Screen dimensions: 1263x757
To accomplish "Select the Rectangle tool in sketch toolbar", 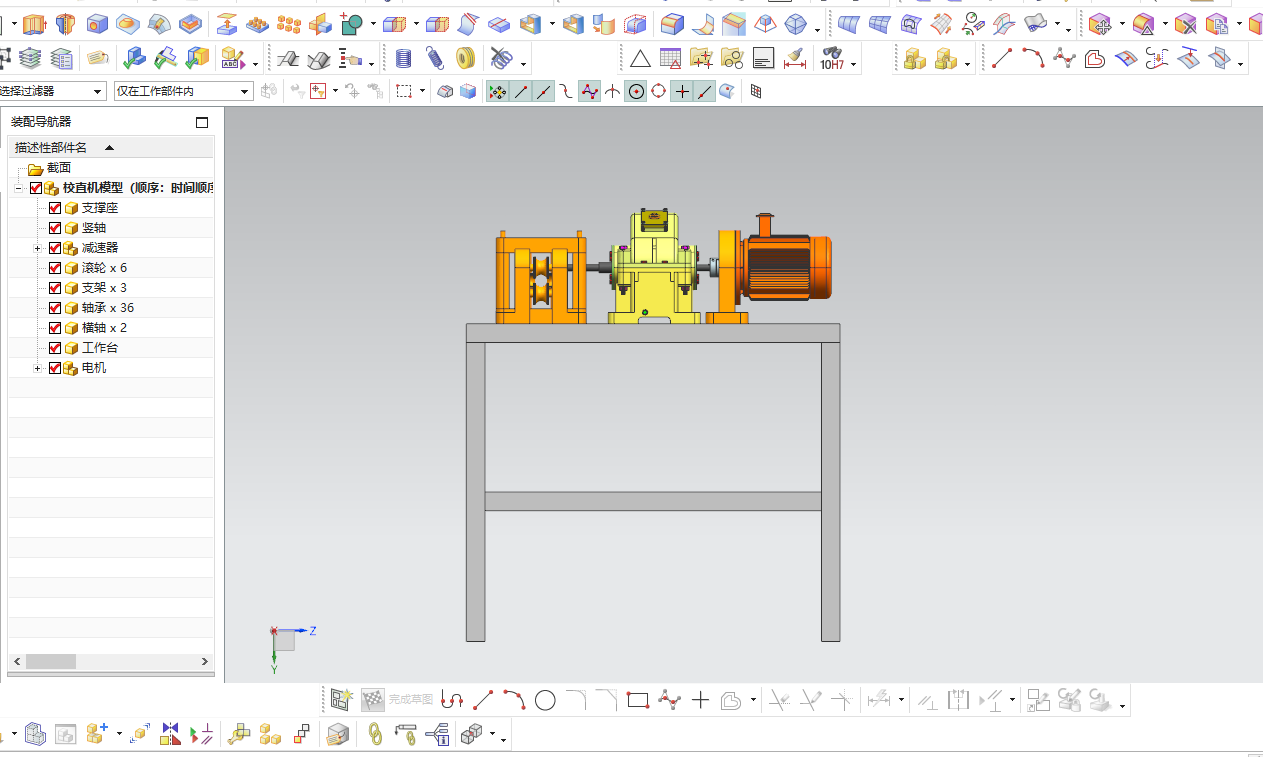I will tap(638, 700).
